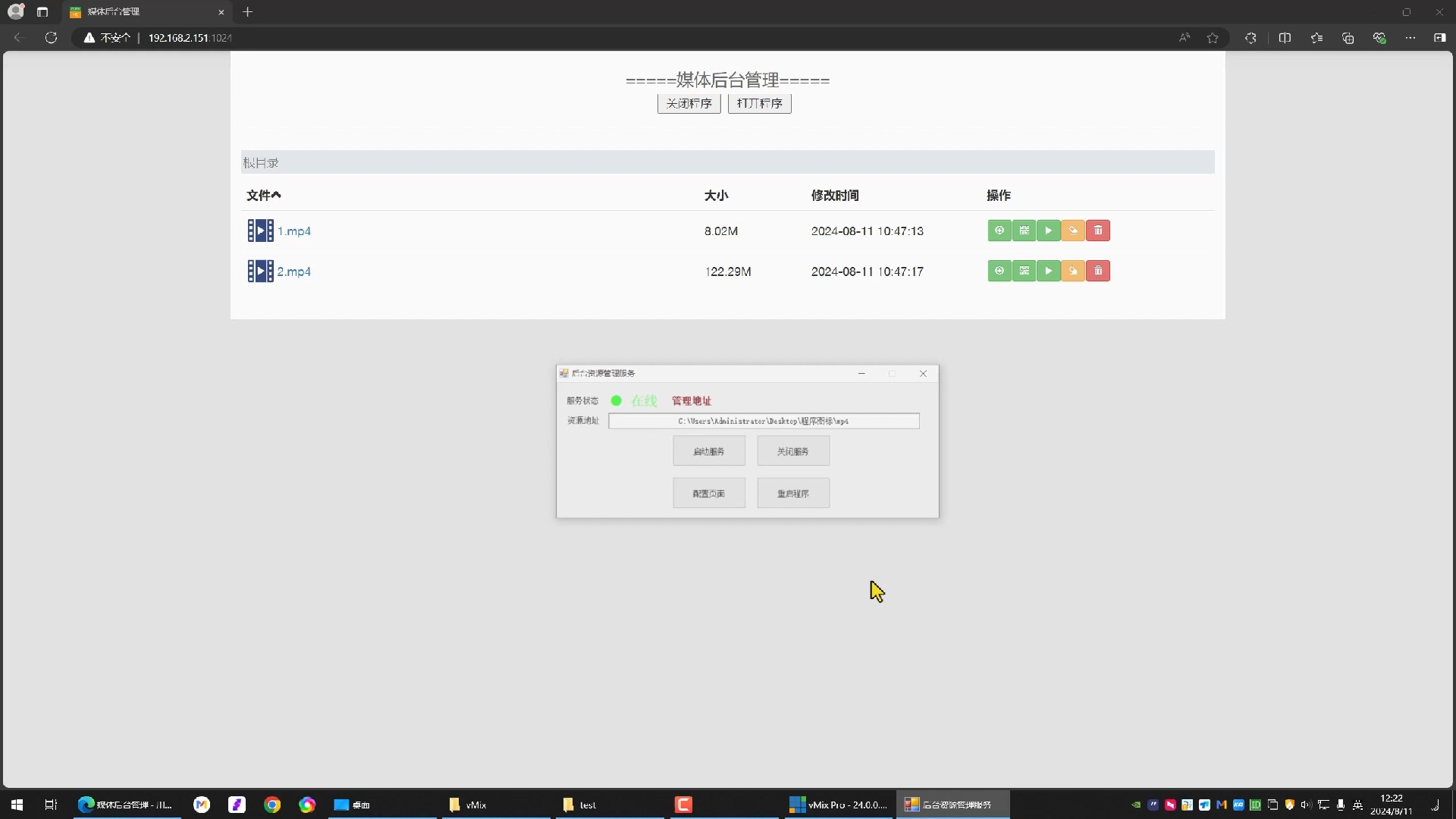Image resolution: width=1456 pixels, height=819 pixels.
Task: Open a new browser tab
Action: [247, 12]
